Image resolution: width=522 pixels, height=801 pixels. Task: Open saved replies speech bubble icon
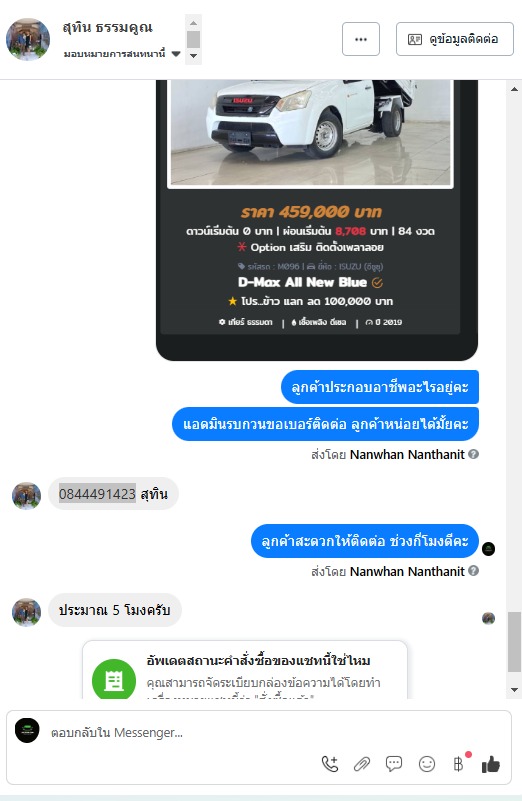pyautogui.click(x=394, y=764)
